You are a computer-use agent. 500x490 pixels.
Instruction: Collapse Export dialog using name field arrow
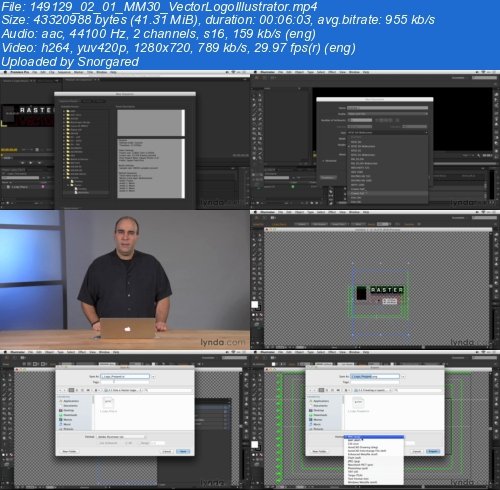click(x=403, y=376)
